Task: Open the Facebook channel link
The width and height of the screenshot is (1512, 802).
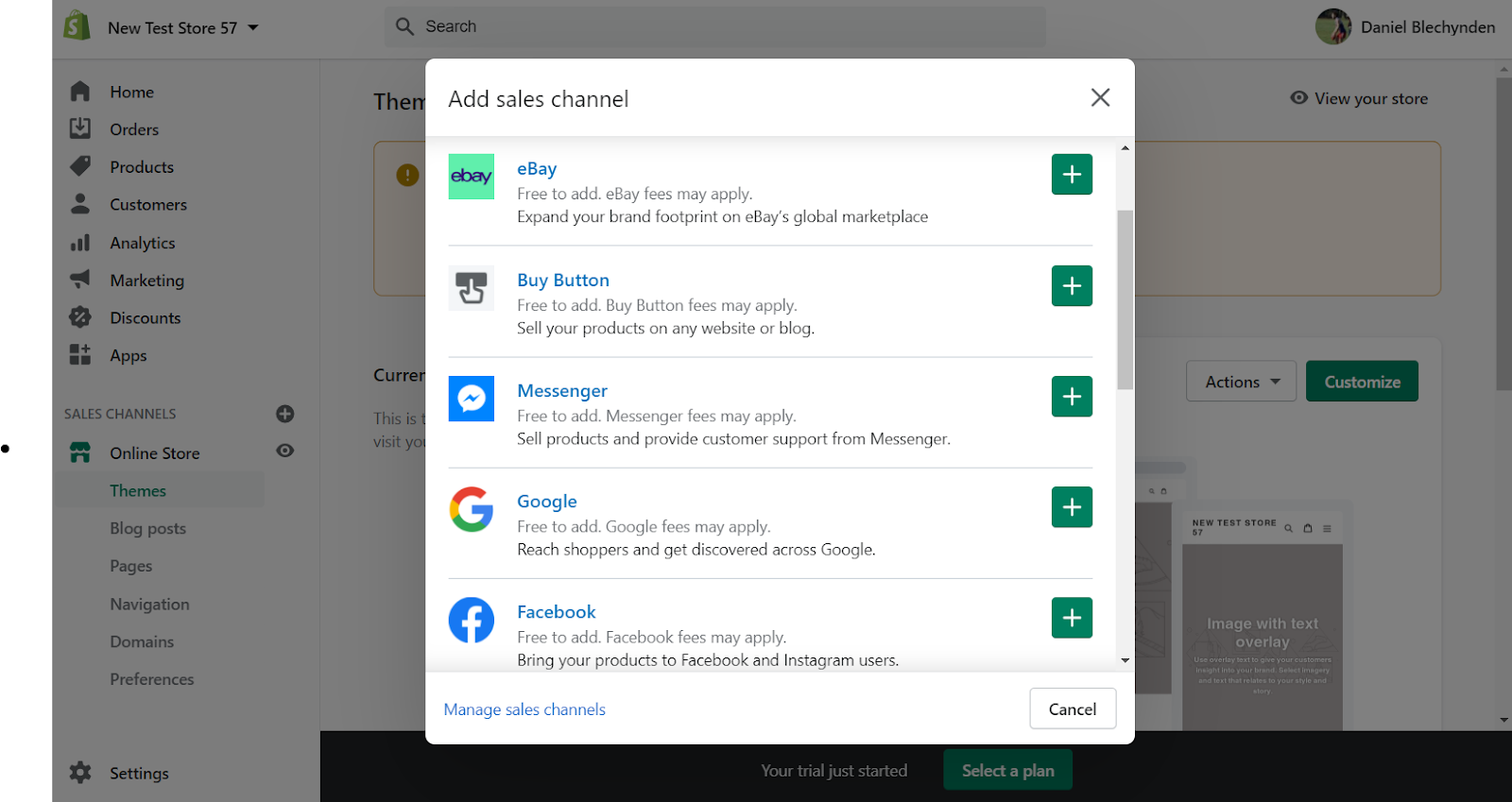Action: (557, 612)
